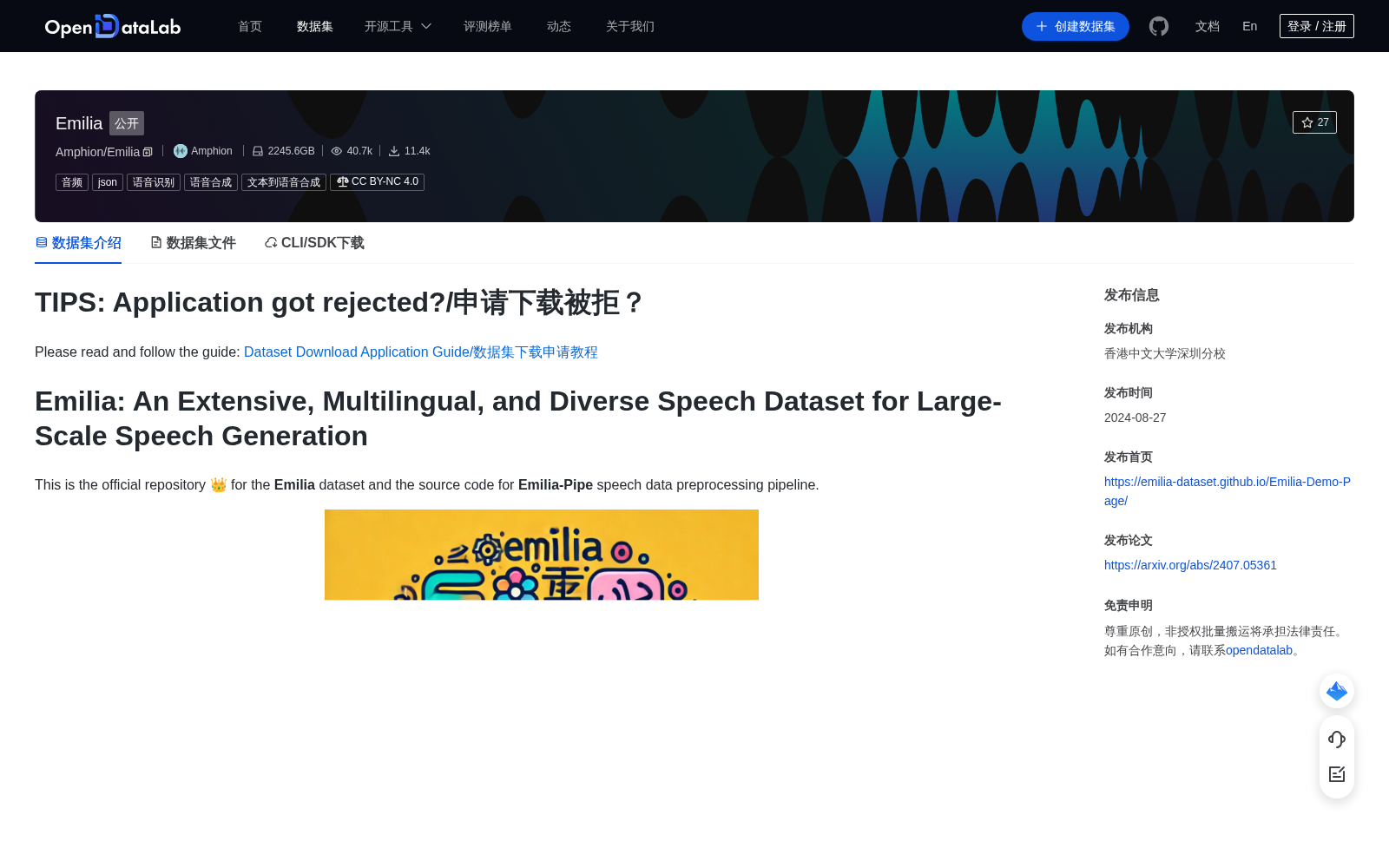The height and width of the screenshot is (868, 1389).
Task: Open 关于我们 in the navbar
Action: tap(630, 26)
